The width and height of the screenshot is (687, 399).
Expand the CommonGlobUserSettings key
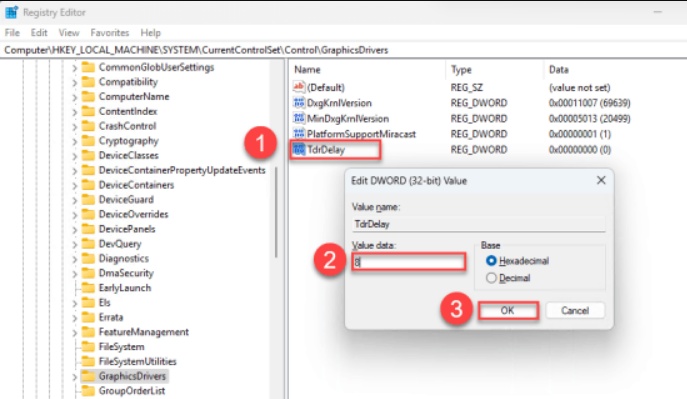tap(74, 68)
